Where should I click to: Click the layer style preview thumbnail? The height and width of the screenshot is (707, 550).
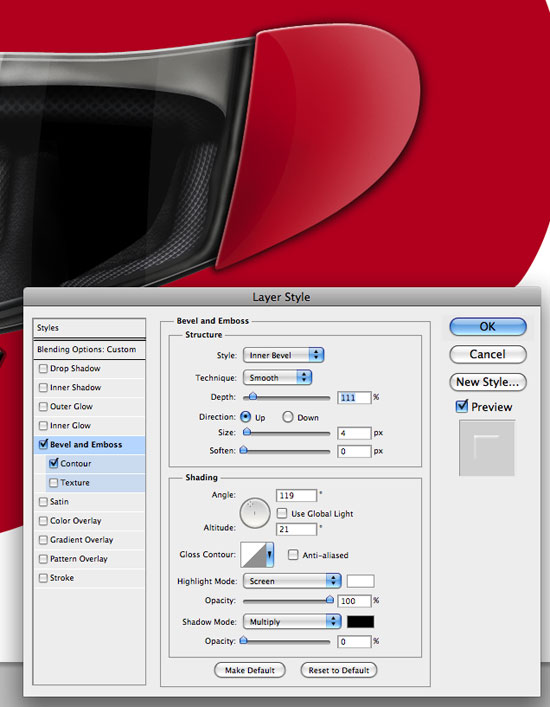[x=487, y=448]
